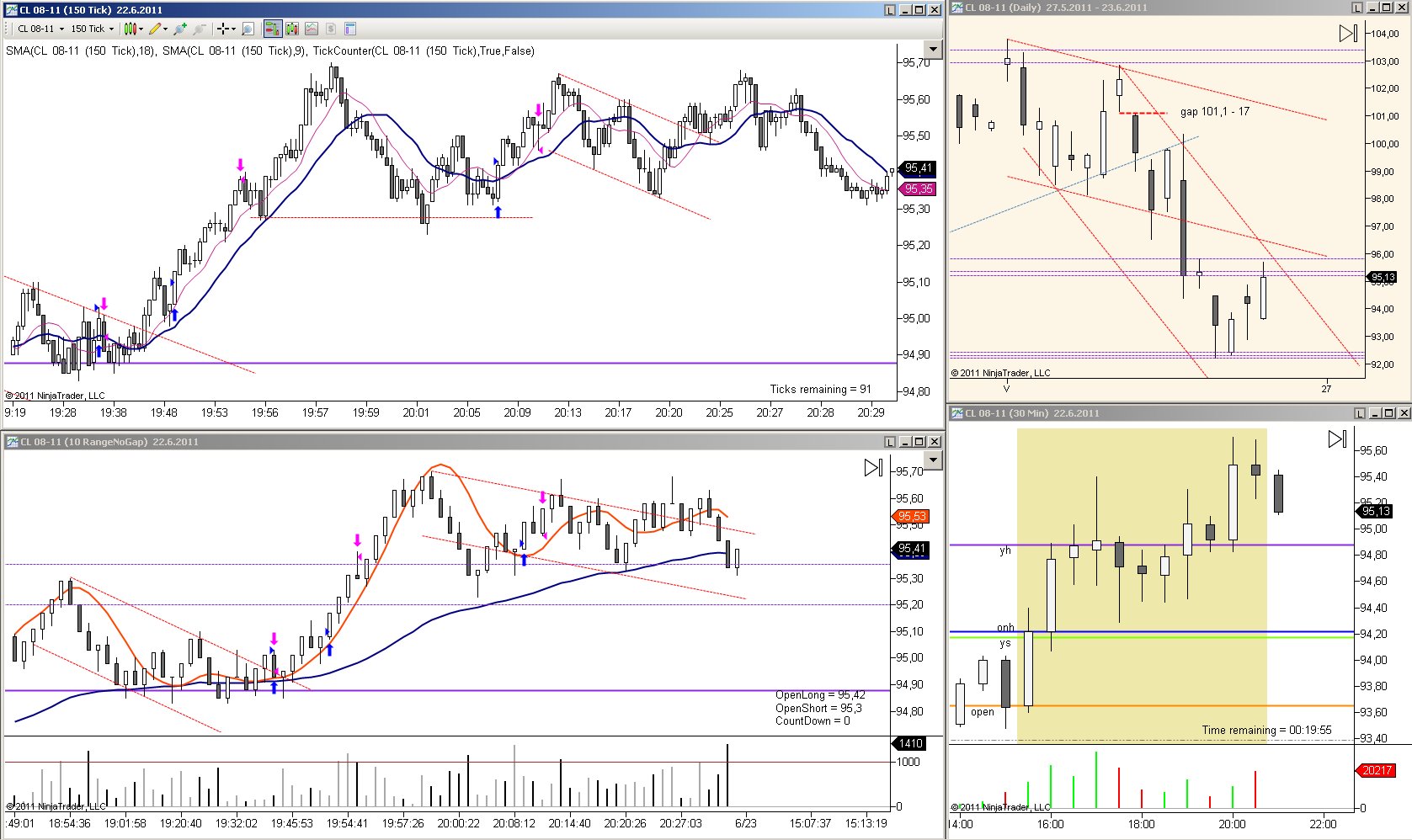This screenshot has width=1412, height=840.
Task: Open the indicators line-chart icon
Action: pos(312,29)
